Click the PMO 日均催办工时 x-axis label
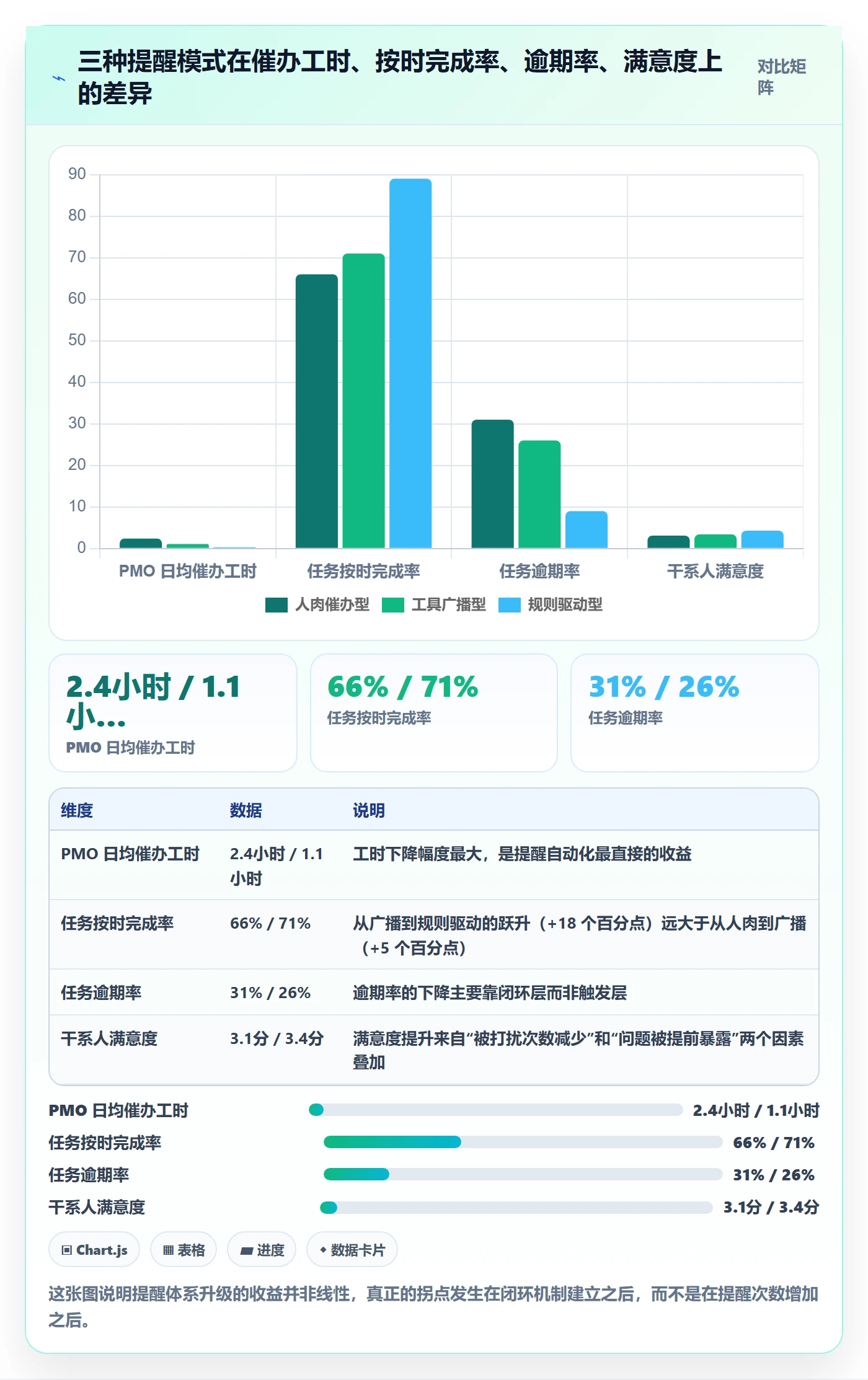Image resolution: width=868 pixels, height=1380 pixels. coord(188,571)
